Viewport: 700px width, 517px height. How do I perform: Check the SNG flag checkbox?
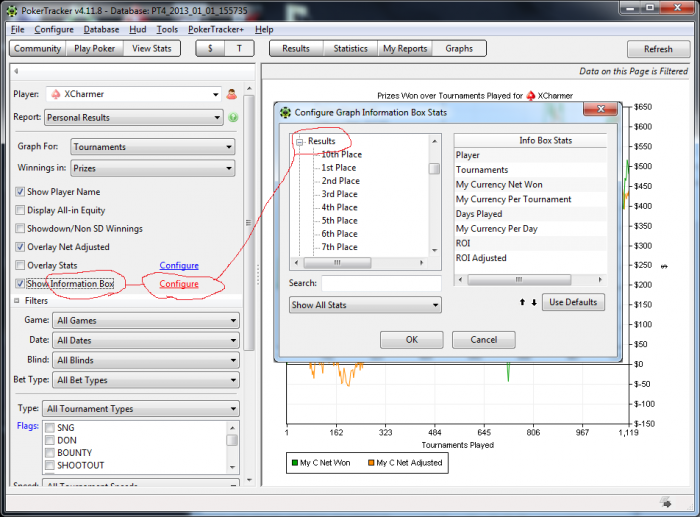click(x=50, y=428)
